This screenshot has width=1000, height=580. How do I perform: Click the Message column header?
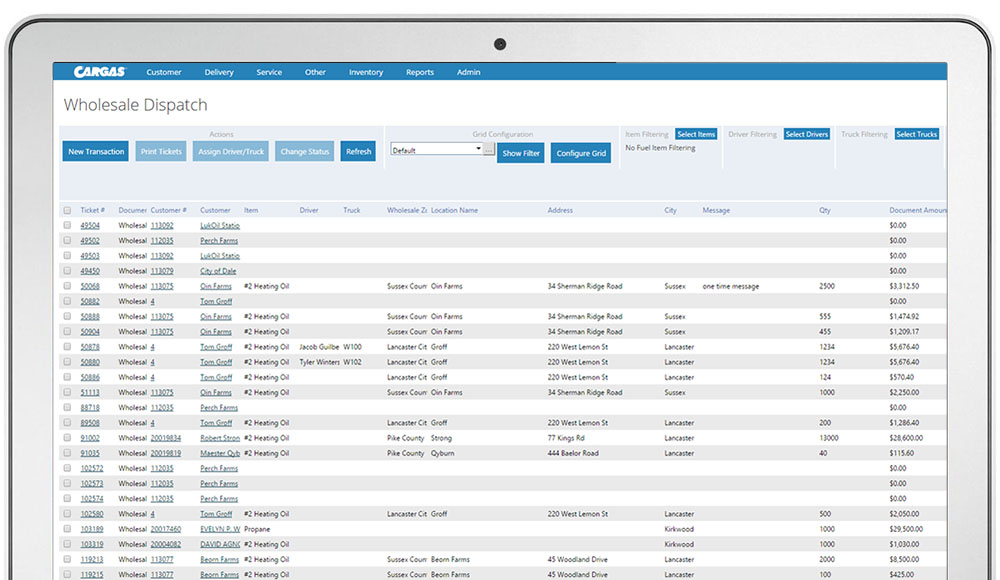(716, 210)
